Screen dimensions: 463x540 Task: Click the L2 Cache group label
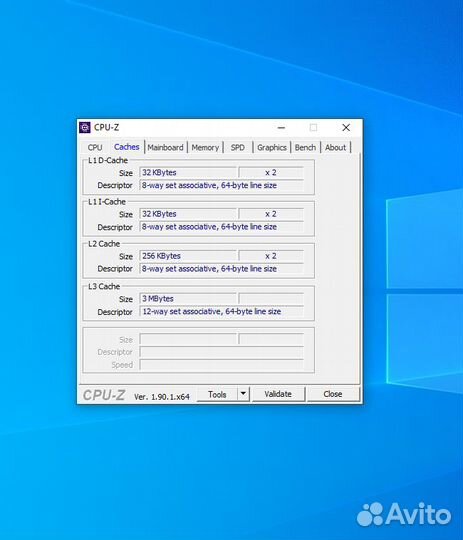coord(104,244)
